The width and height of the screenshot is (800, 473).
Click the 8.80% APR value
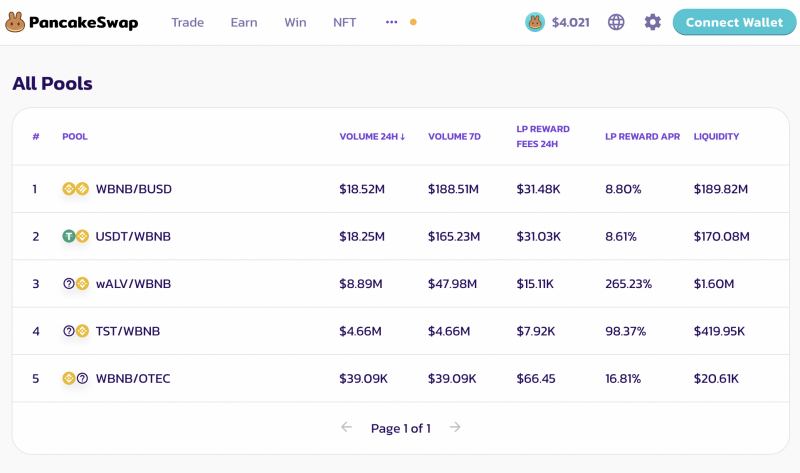click(x=623, y=189)
